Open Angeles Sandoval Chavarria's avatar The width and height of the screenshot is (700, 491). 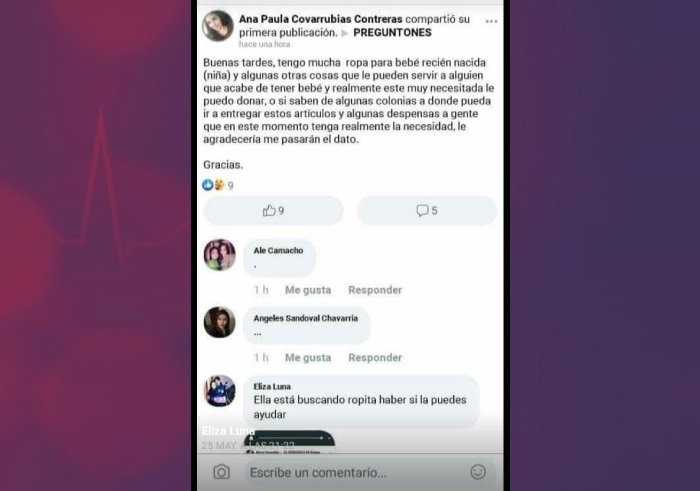click(x=220, y=322)
